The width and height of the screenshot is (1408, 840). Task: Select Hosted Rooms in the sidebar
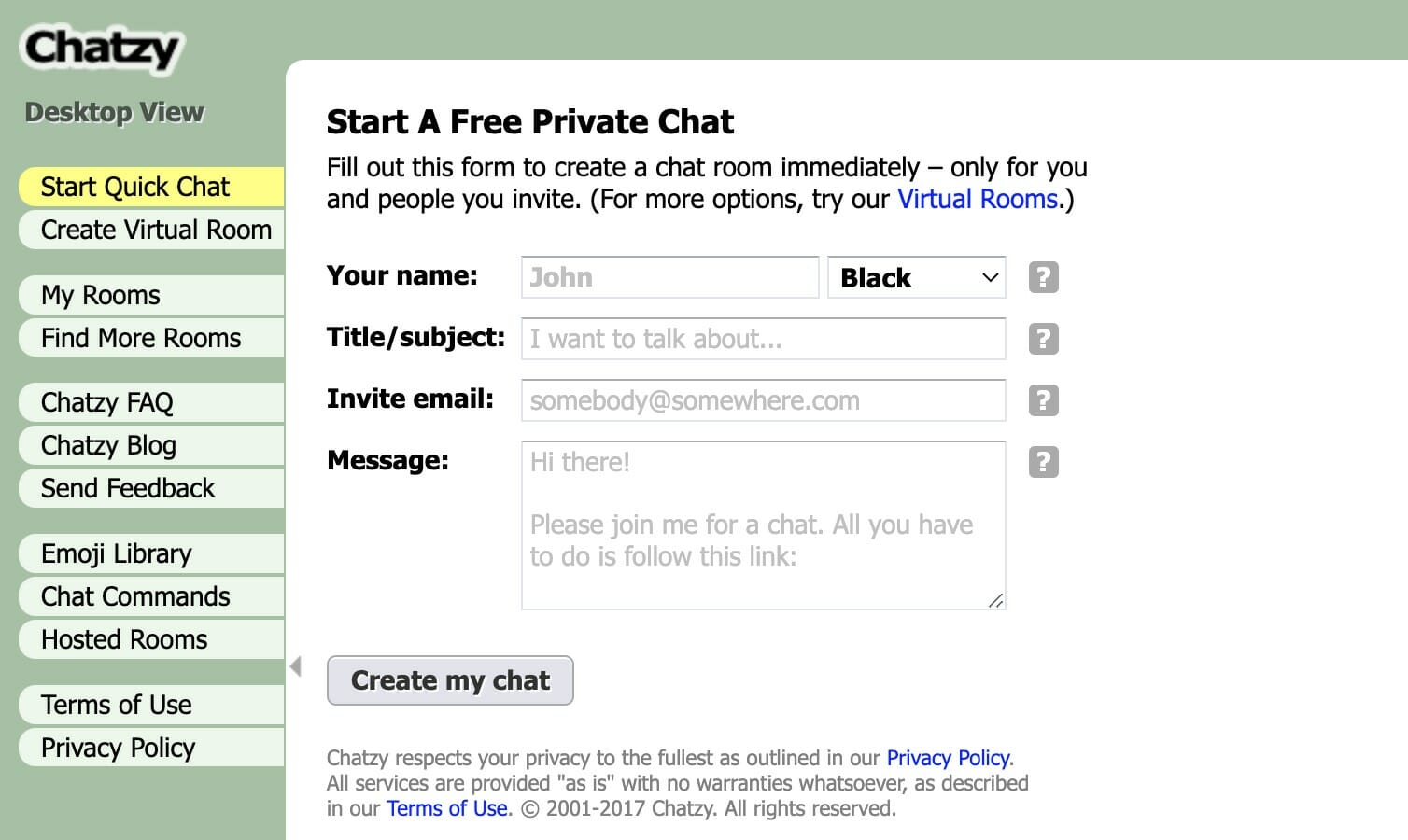pos(124,639)
